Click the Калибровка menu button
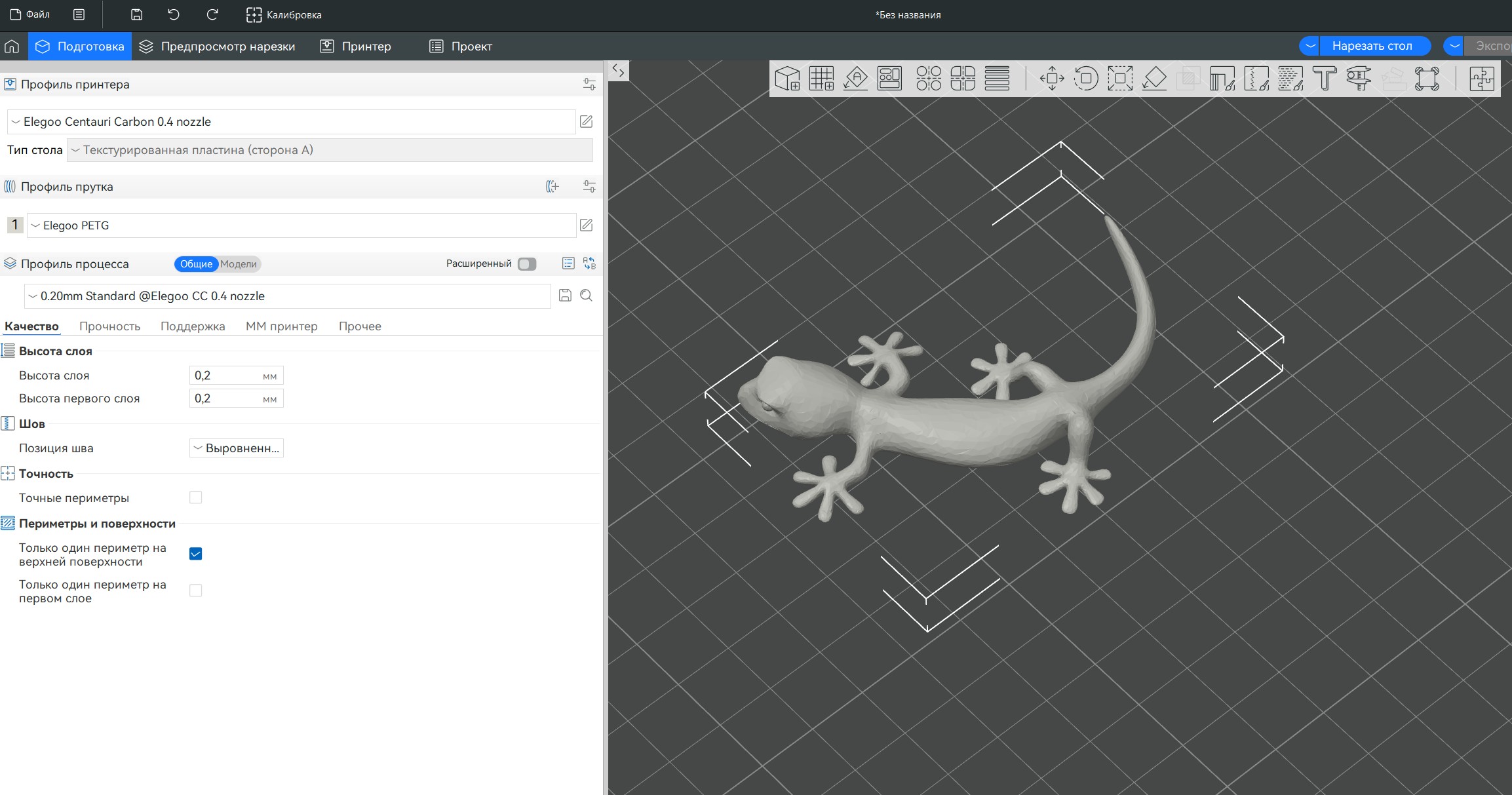The height and width of the screenshot is (795, 1512). 284,14
